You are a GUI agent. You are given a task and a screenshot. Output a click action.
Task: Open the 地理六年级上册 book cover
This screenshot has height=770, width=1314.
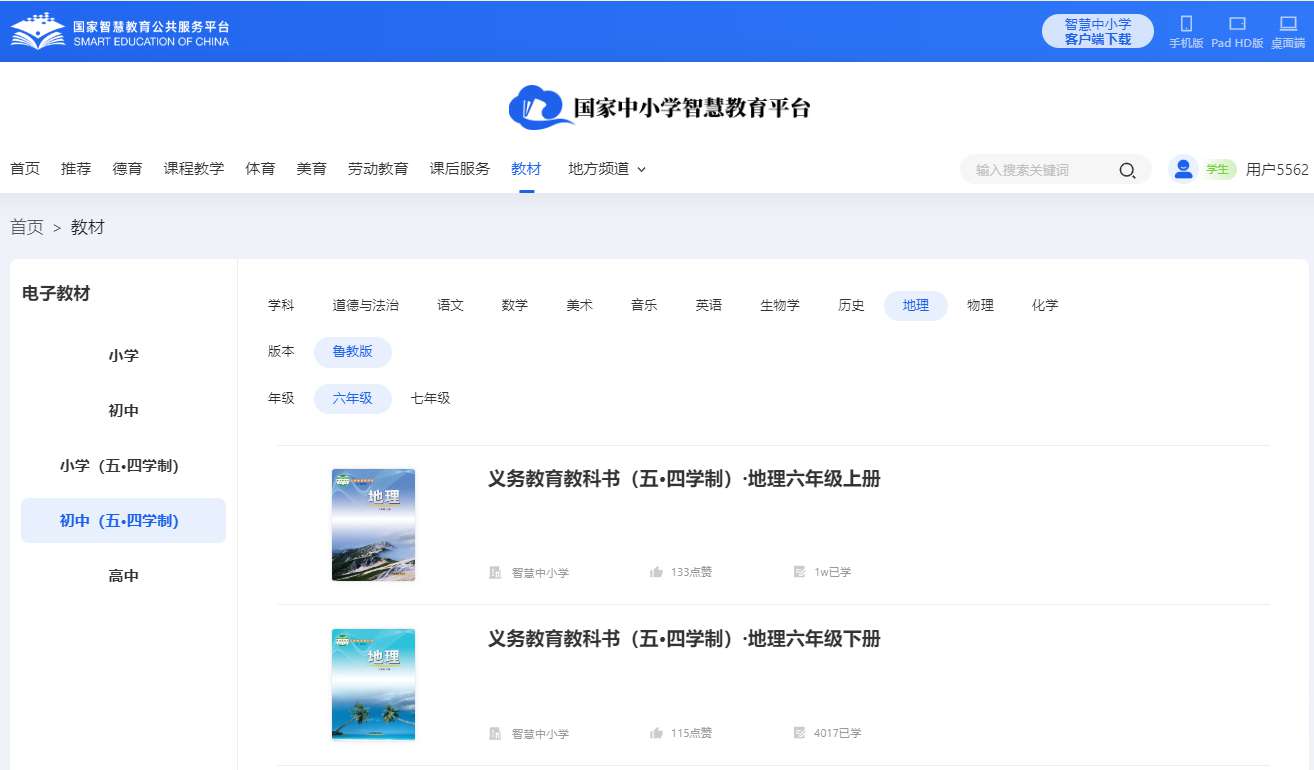[x=373, y=525]
